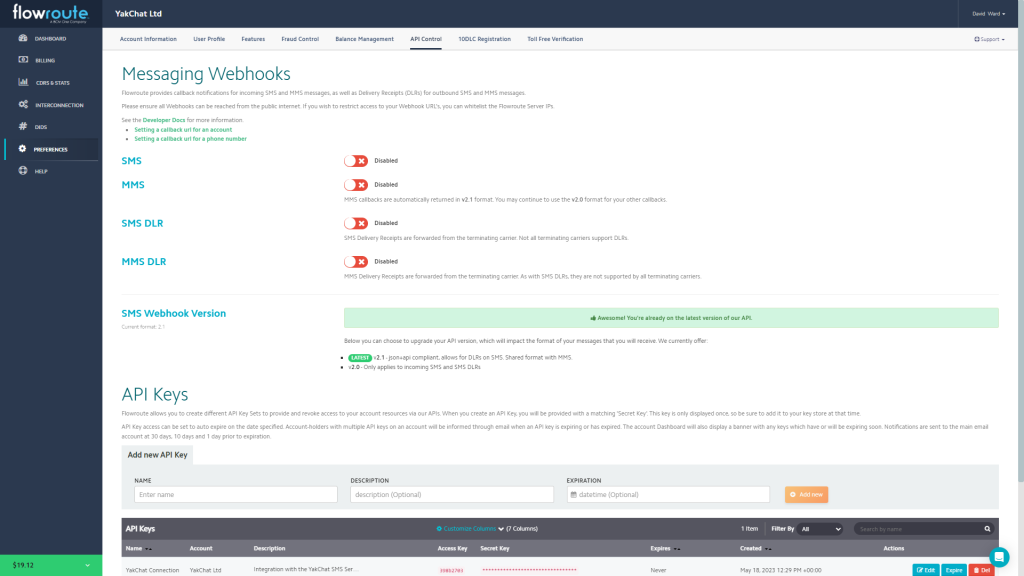This screenshot has height=576, width=1024.
Task: Open Billing icon in sidebar
Action: [23, 59]
